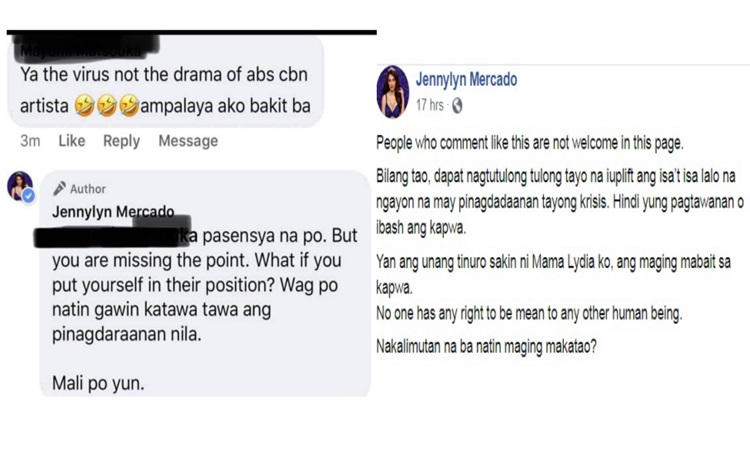750x450 pixels.
Task: Click the blue verified badge on avatar
Action: click(x=28, y=196)
